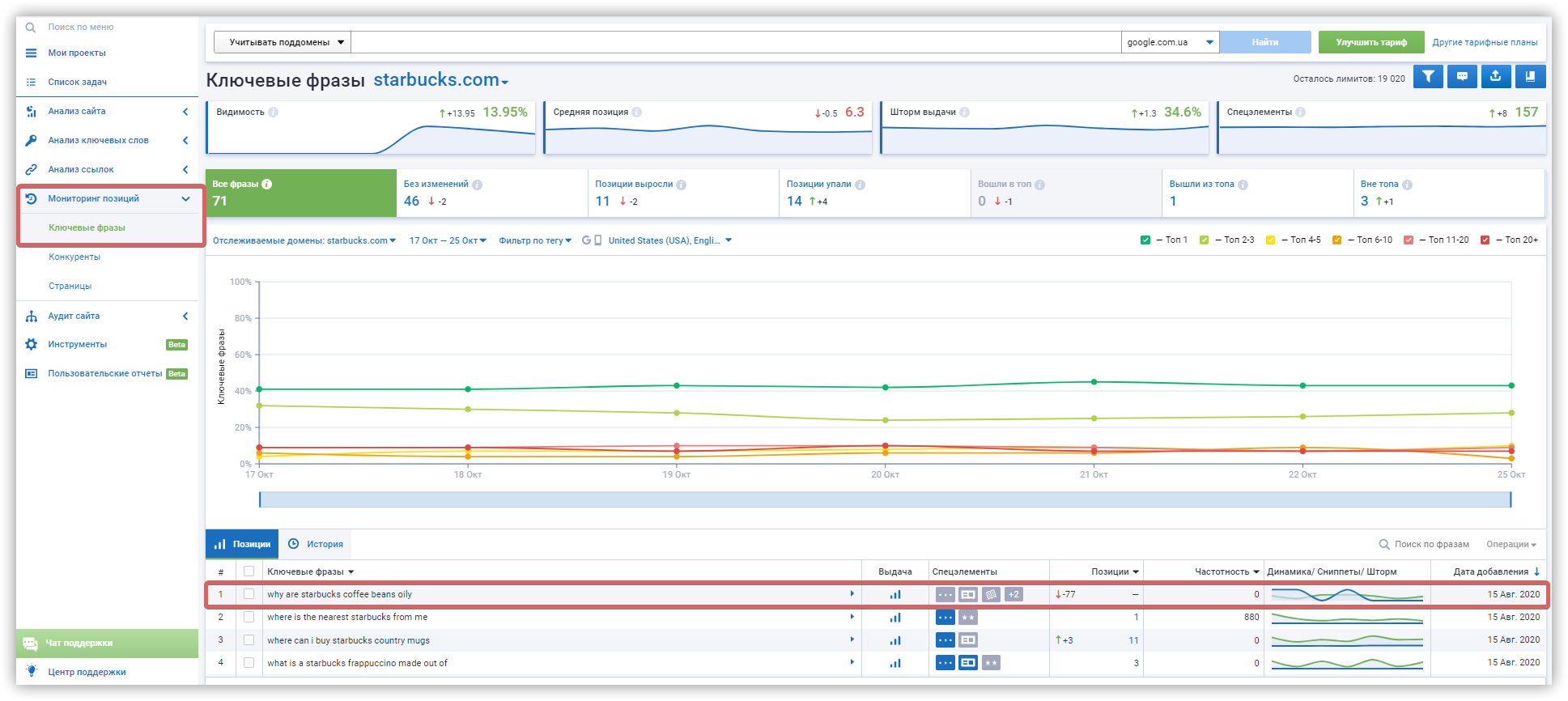Tick checkbox for 'why are starbucks coffee beans oily'
The height and width of the screenshot is (701, 1568).
249,594
